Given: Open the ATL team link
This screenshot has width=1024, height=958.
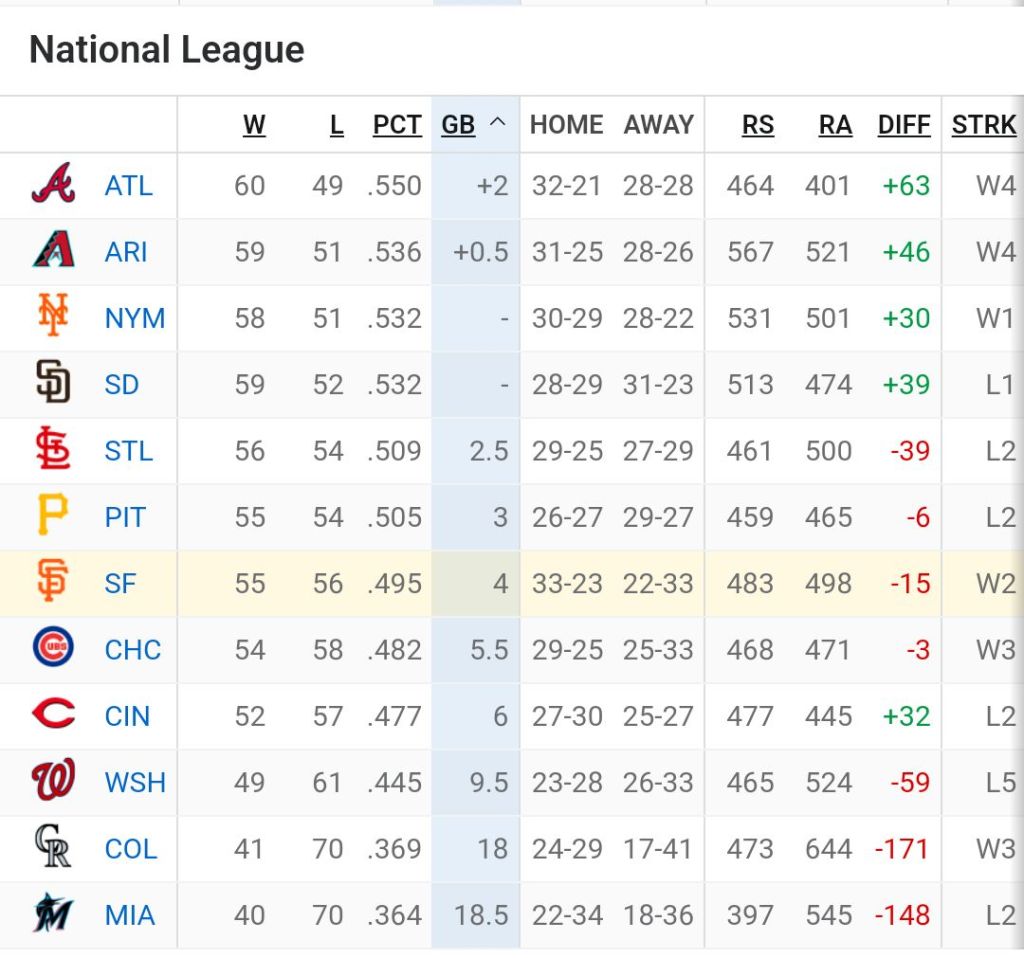Looking at the screenshot, I should [129, 185].
